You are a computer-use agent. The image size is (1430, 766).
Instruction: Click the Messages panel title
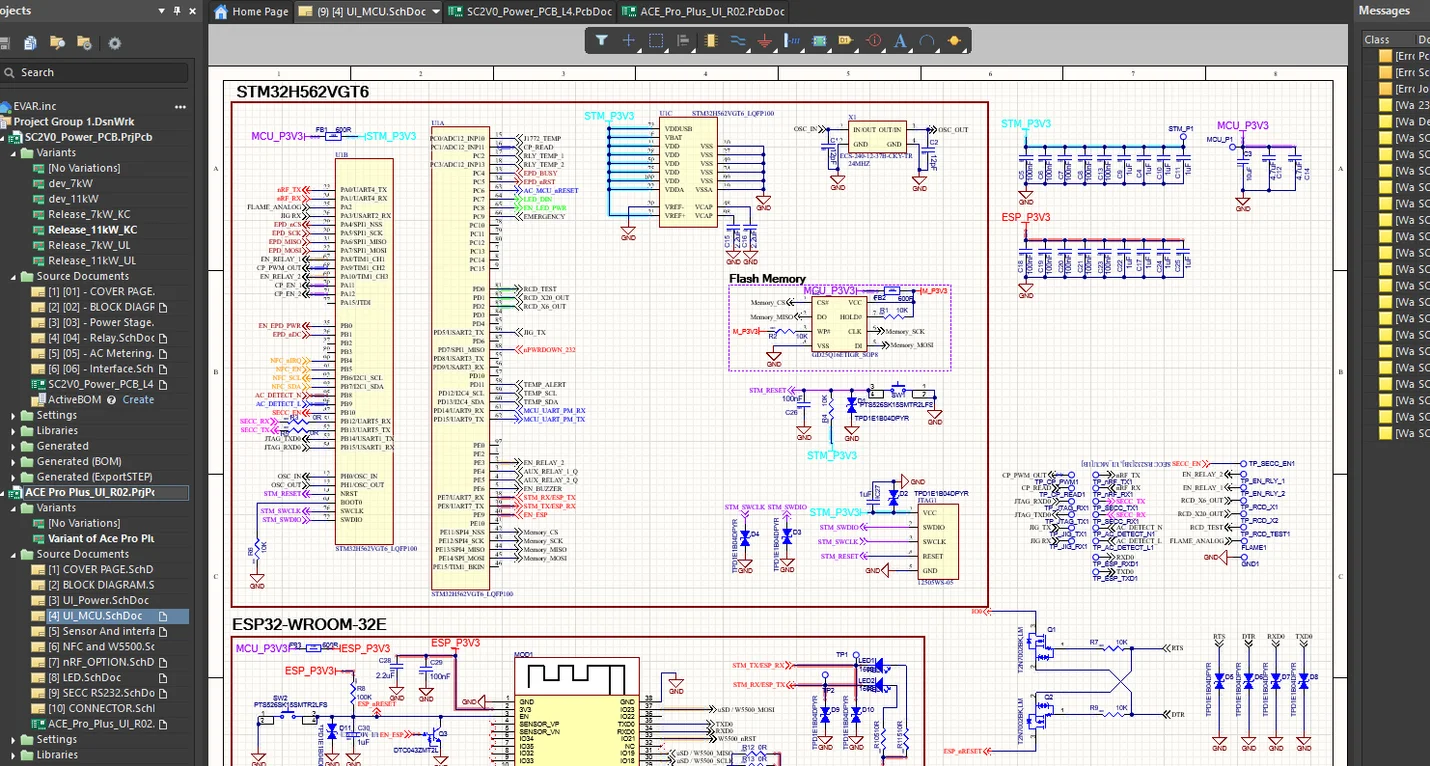point(1383,11)
